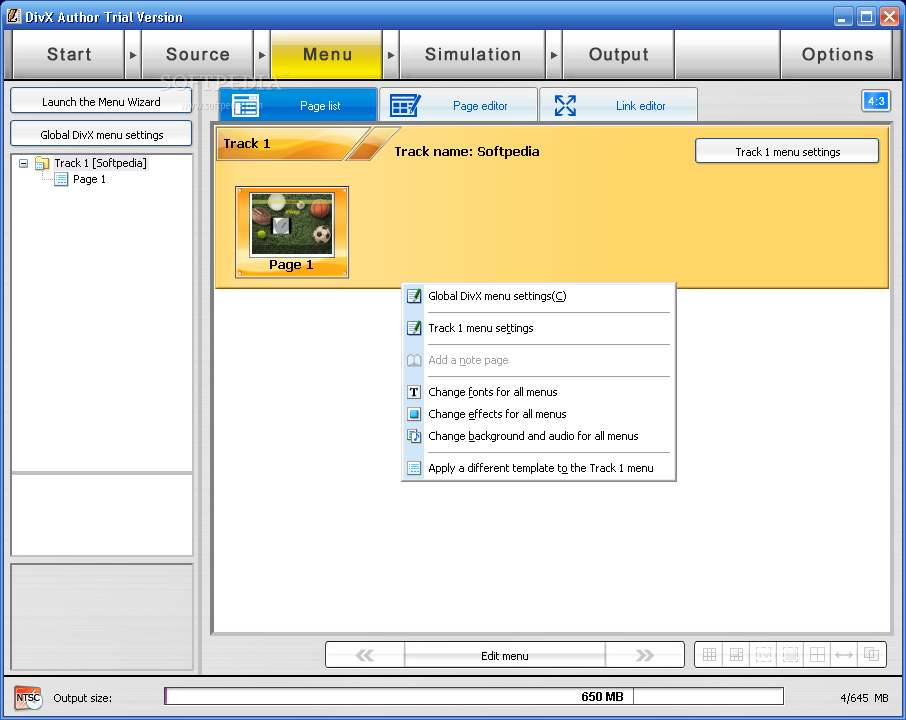Click the previous page double-chevron
The width and height of the screenshot is (906, 720).
(x=365, y=655)
